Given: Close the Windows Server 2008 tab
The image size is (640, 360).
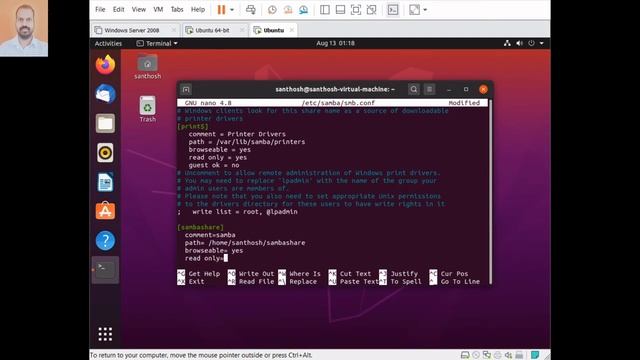Looking at the screenshot, I should (174, 30).
